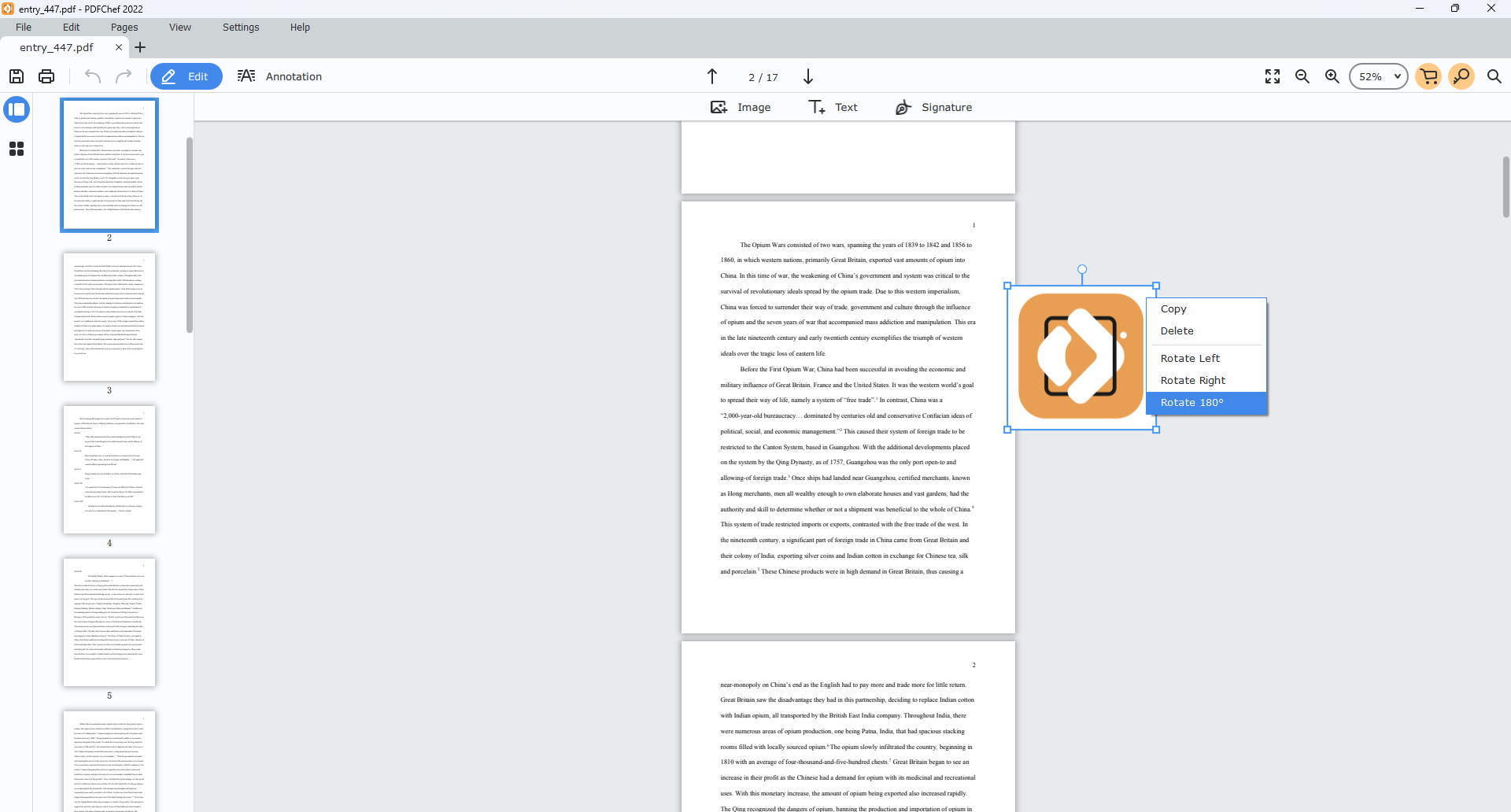Screen dimensions: 1511x812
Task: Open the File menu
Action: coord(24,27)
